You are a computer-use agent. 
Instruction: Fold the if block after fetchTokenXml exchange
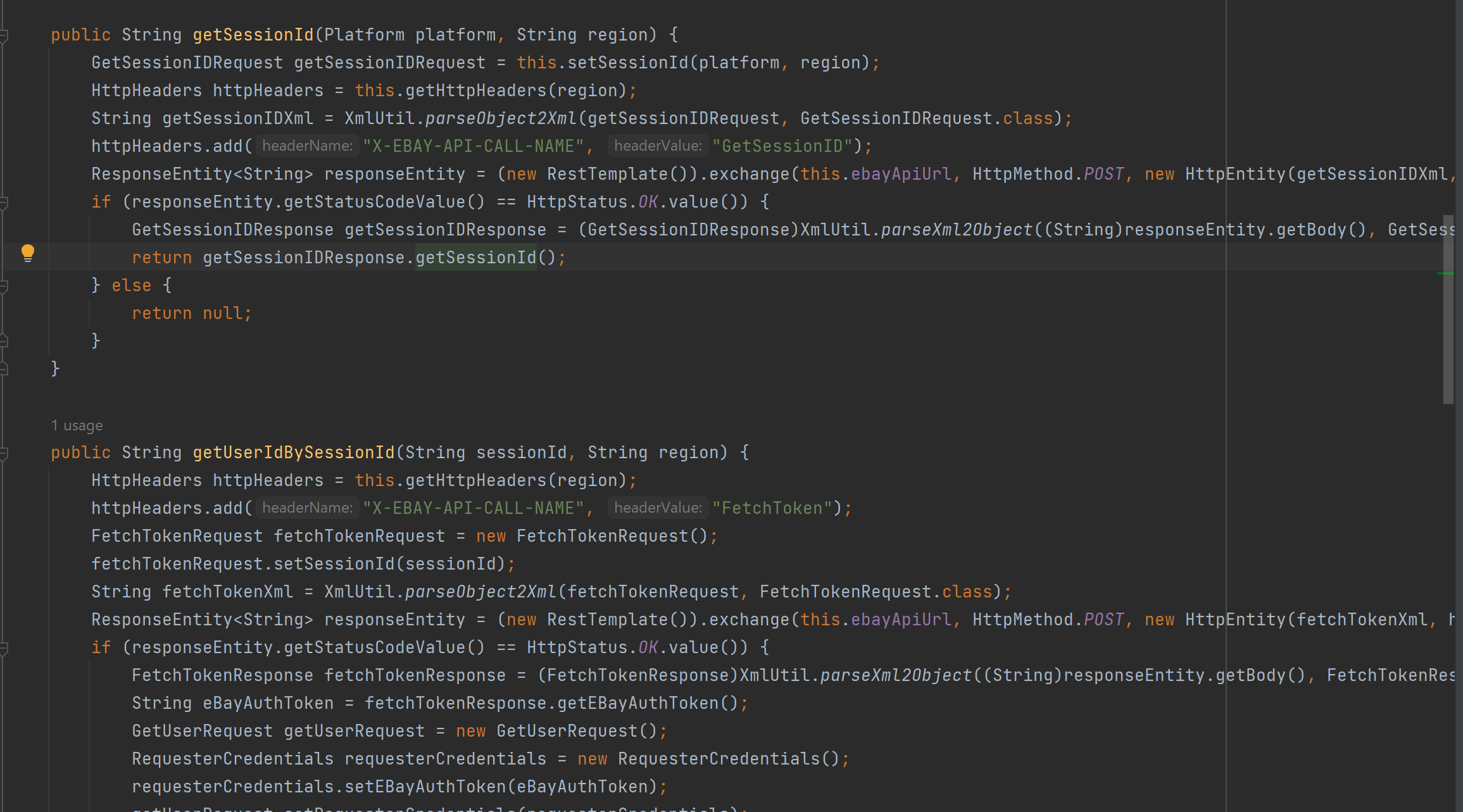tap(4, 648)
